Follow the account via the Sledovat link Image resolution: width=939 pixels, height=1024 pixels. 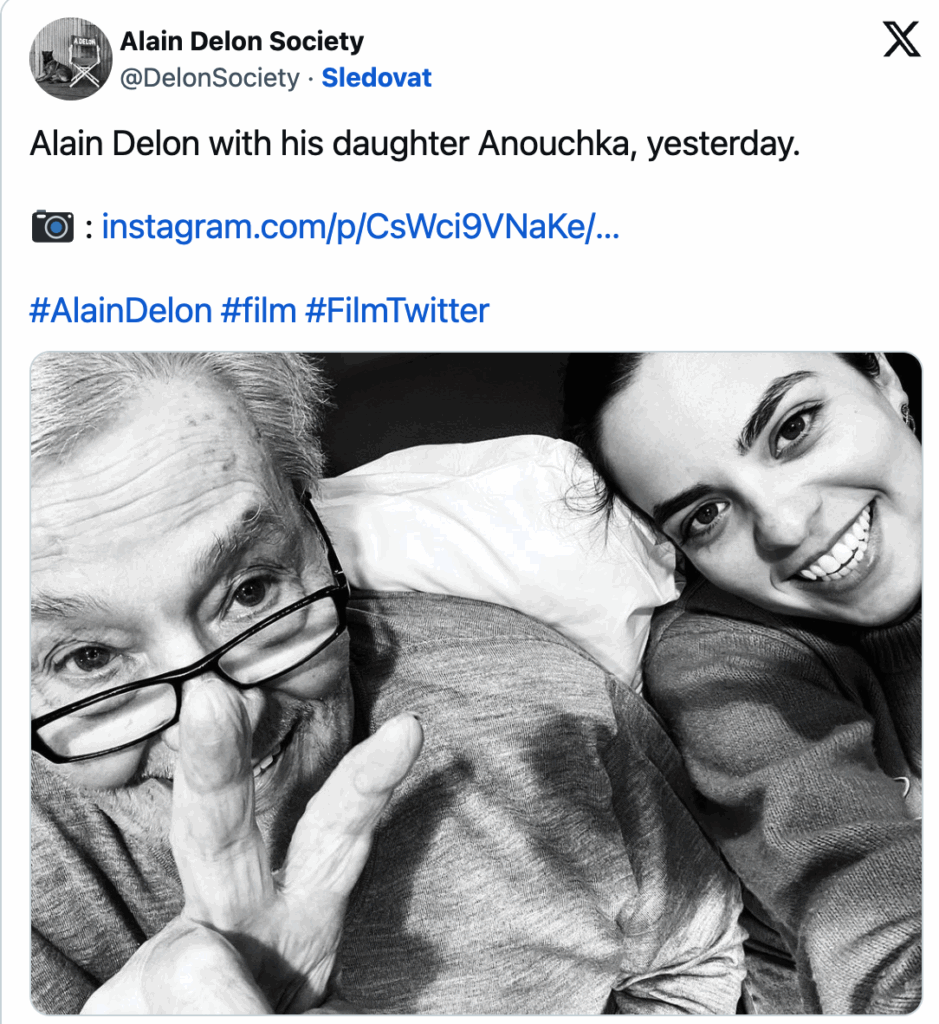tap(377, 78)
